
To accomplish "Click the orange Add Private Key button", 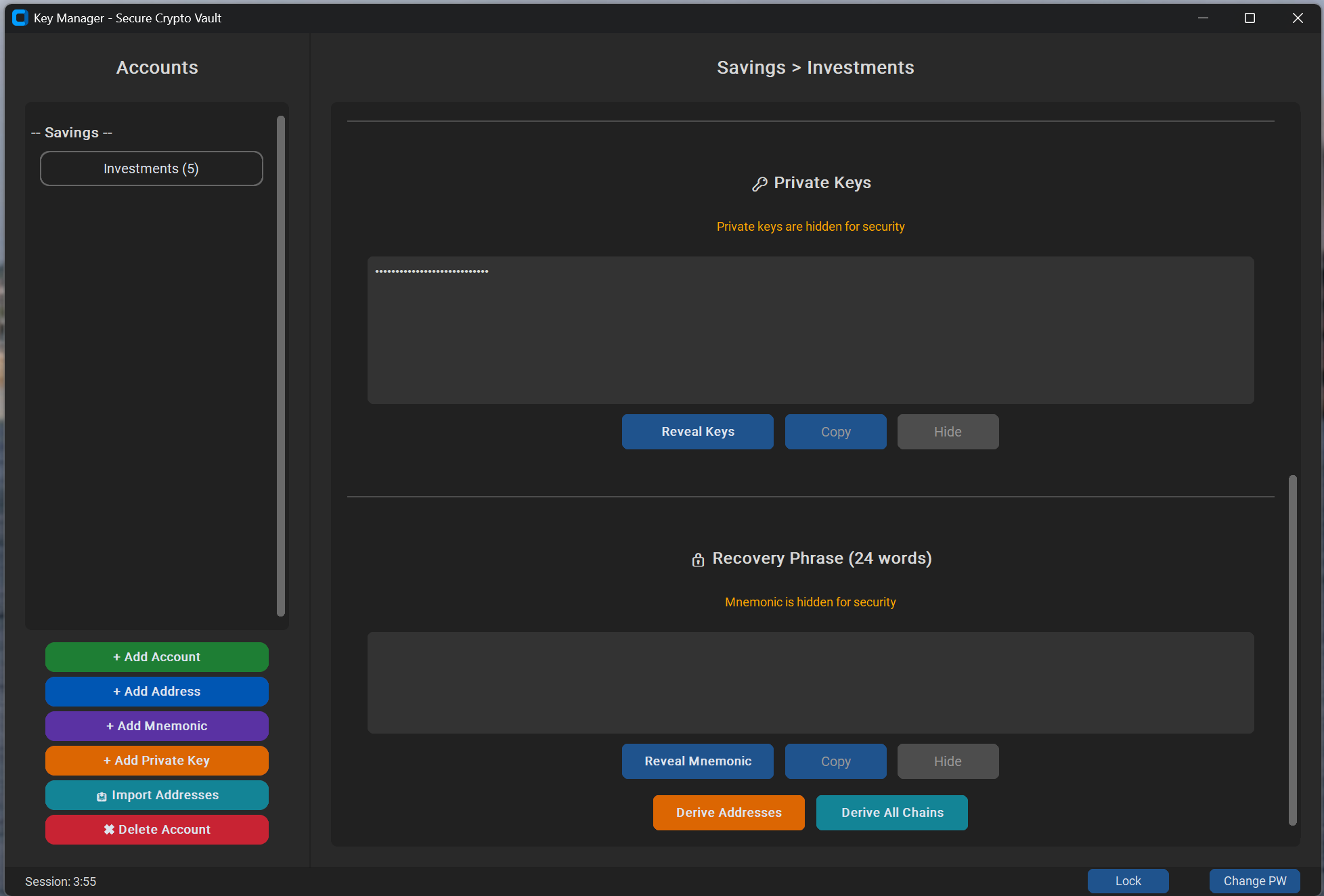I will click(157, 761).
